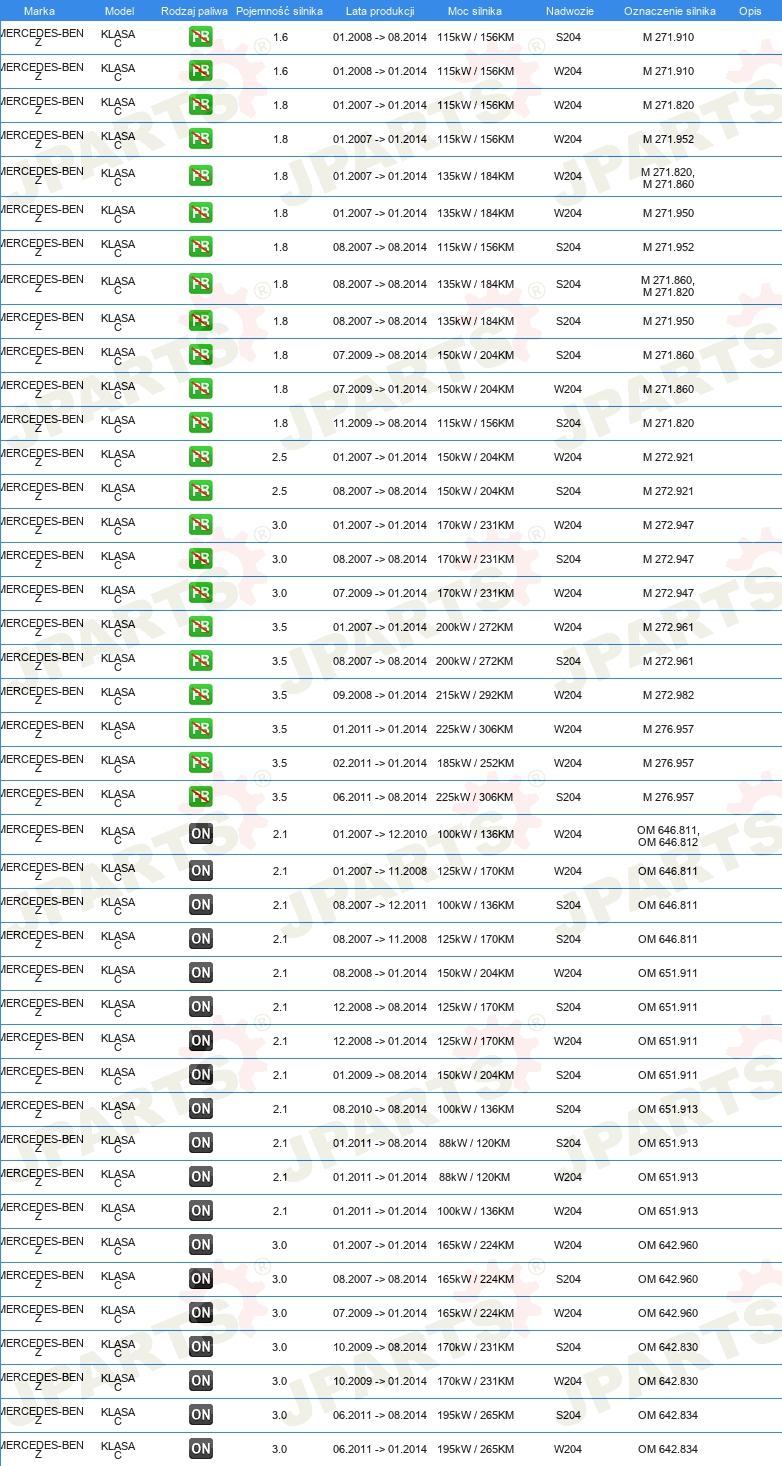The height and width of the screenshot is (1466, 782).
Task: Click ON icon in S204 OM 642.830 row
Action: point(201,1347)
